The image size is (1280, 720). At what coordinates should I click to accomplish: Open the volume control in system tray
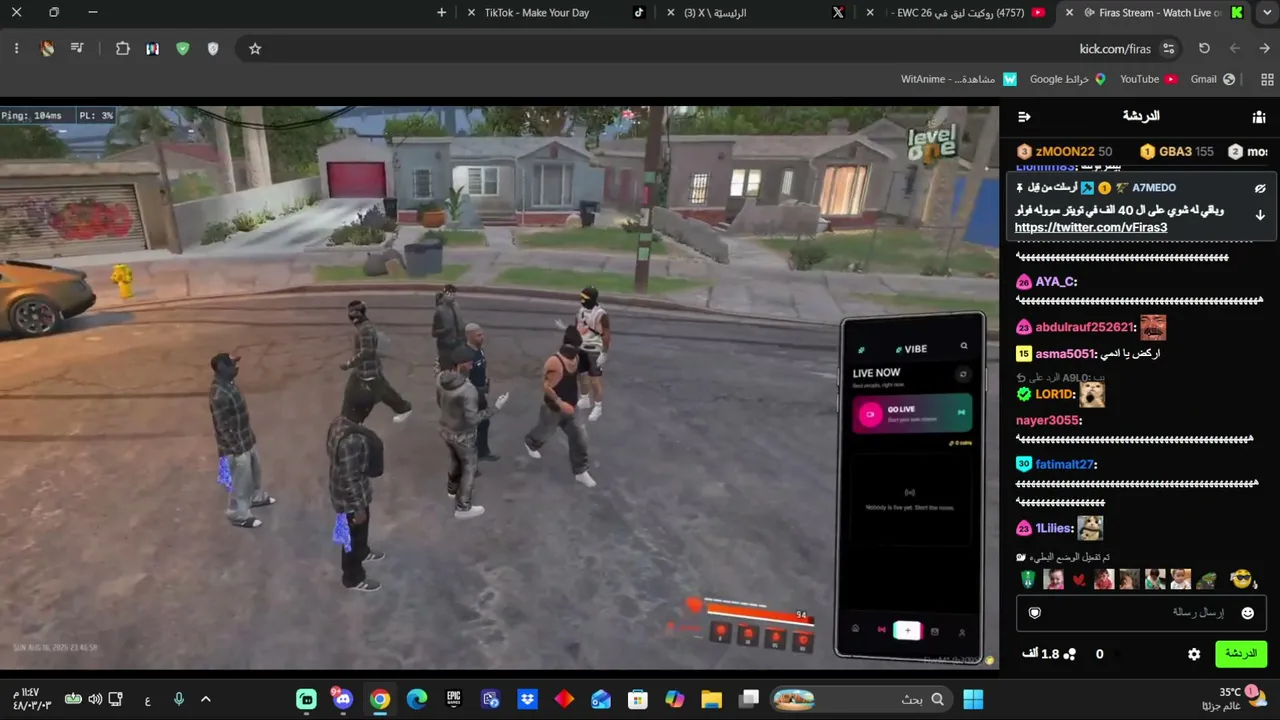[95, 699]
